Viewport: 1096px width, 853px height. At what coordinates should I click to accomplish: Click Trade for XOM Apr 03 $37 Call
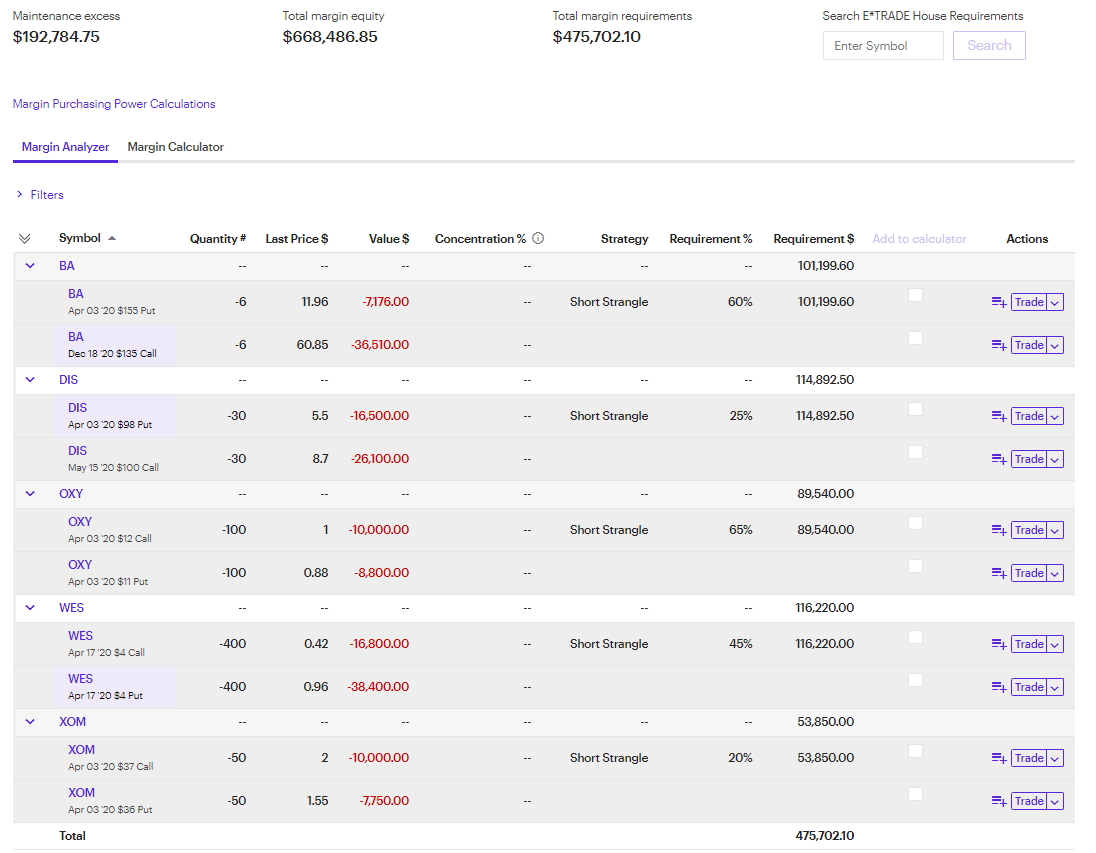(x=1029, y=758)
